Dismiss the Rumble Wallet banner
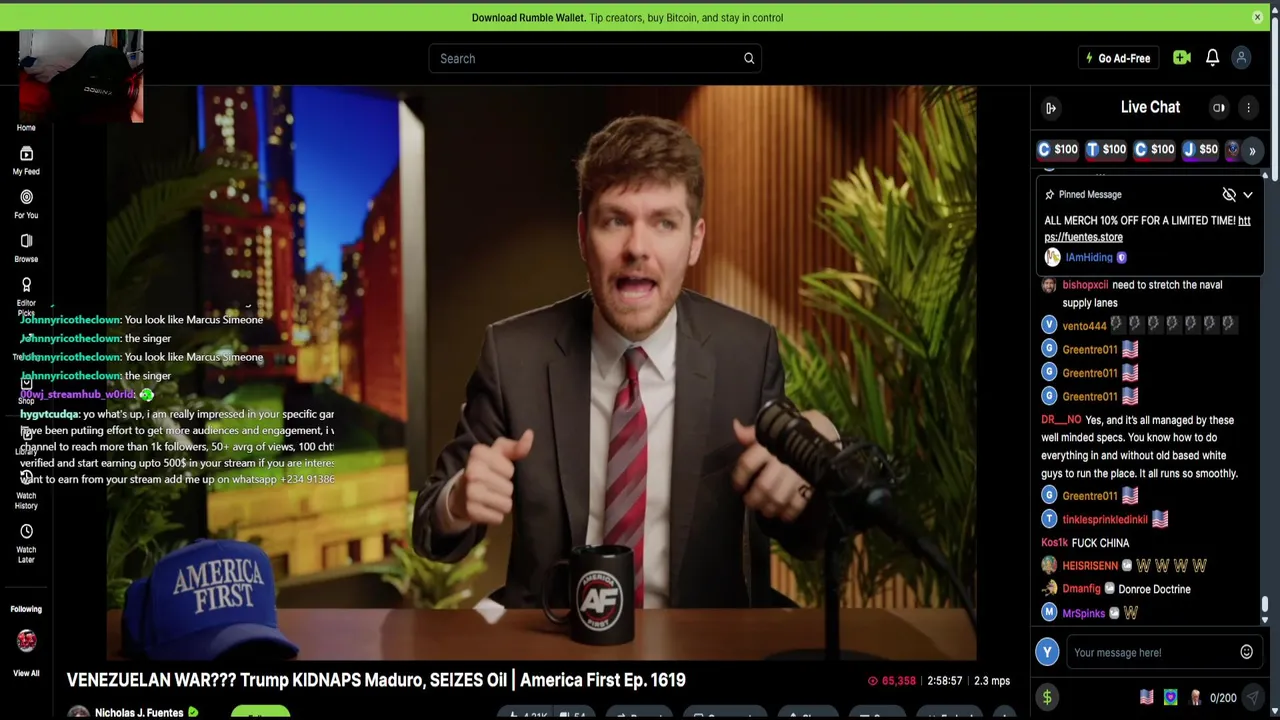Image resolution: width=1280 pixels, height=720 pixels. 1257,17
